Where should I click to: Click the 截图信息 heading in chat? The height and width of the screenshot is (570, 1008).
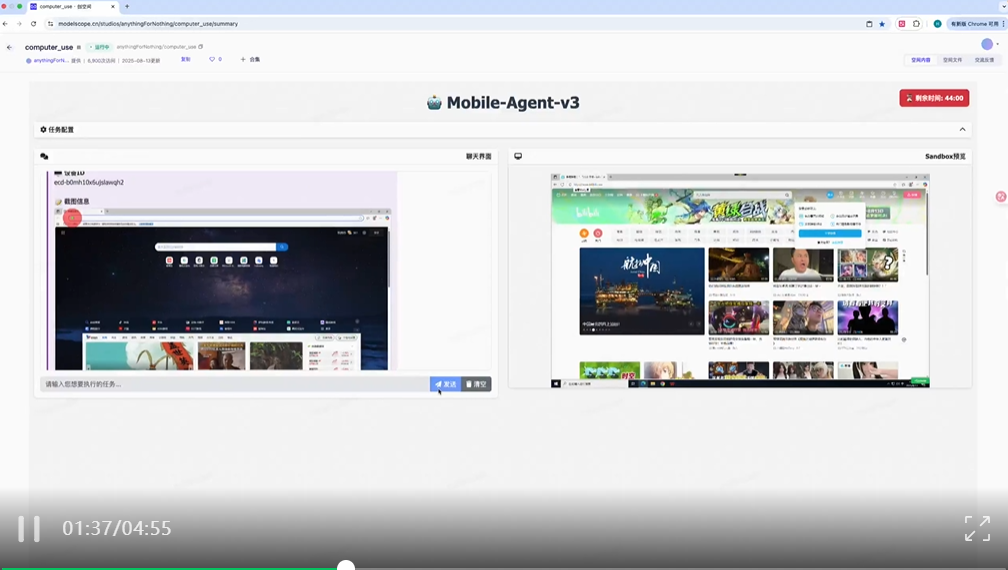pyautogui.click(x=76, y=201)
